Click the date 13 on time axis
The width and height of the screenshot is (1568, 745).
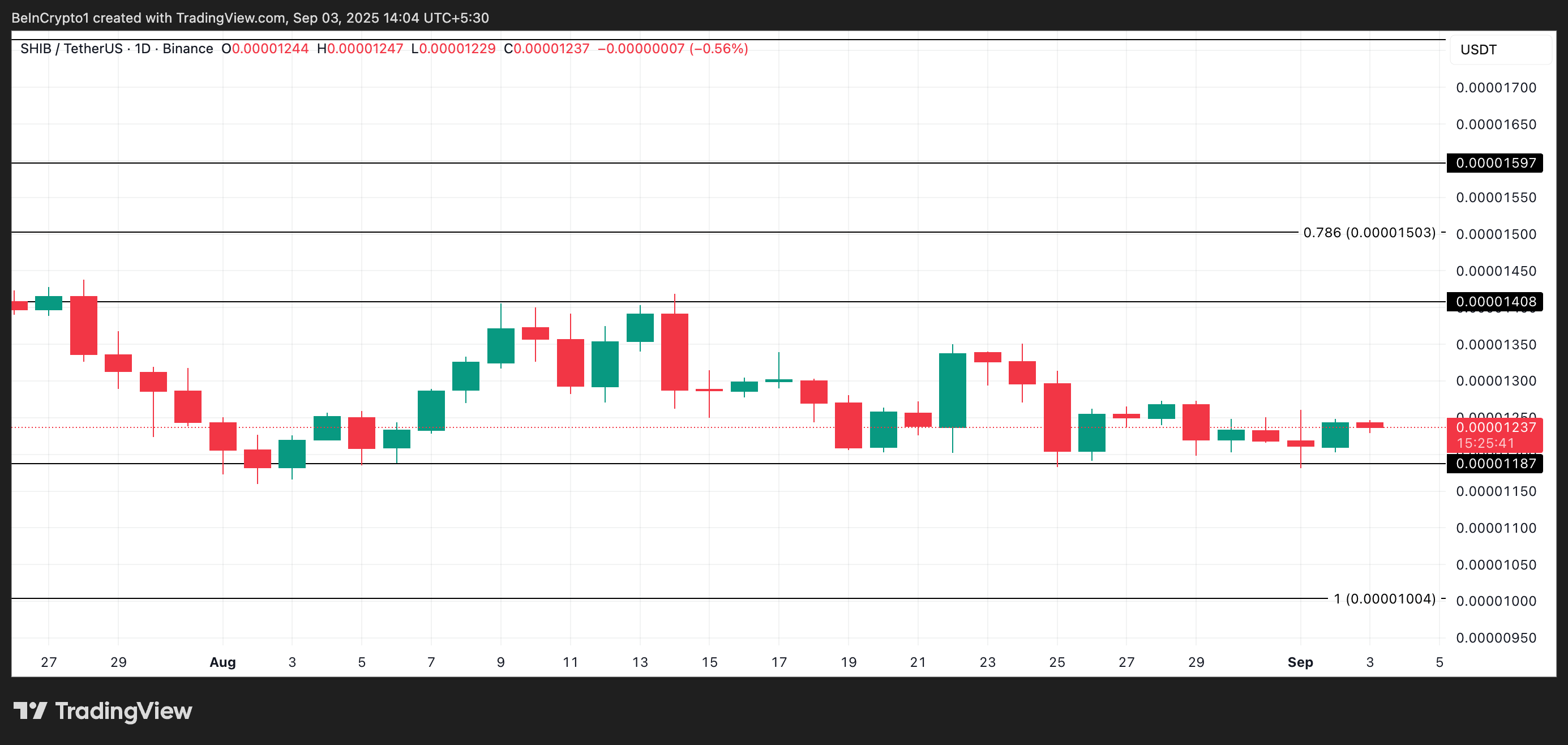[x=640, y=662]
